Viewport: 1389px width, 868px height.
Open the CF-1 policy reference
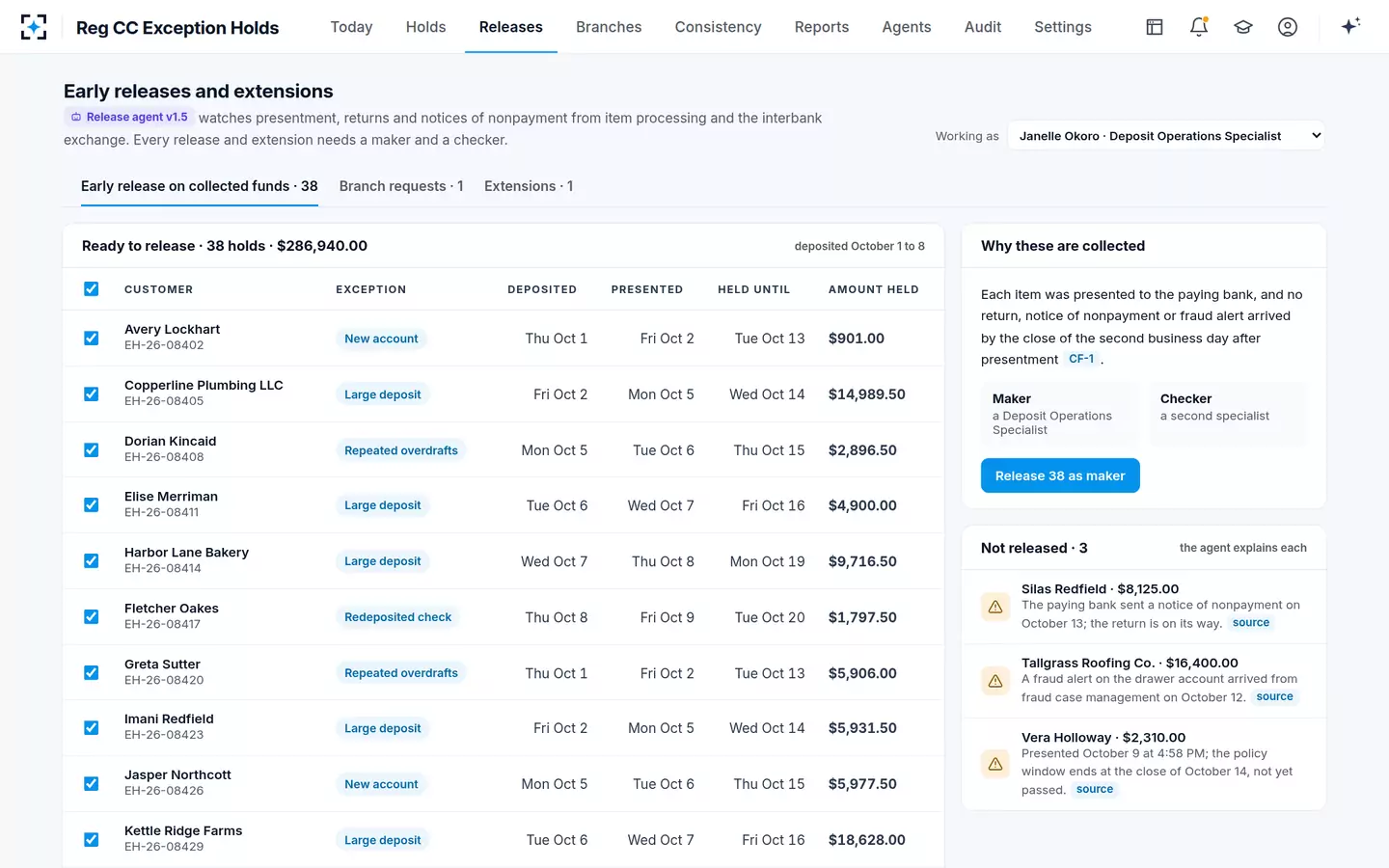click(x=1081, y=359)
